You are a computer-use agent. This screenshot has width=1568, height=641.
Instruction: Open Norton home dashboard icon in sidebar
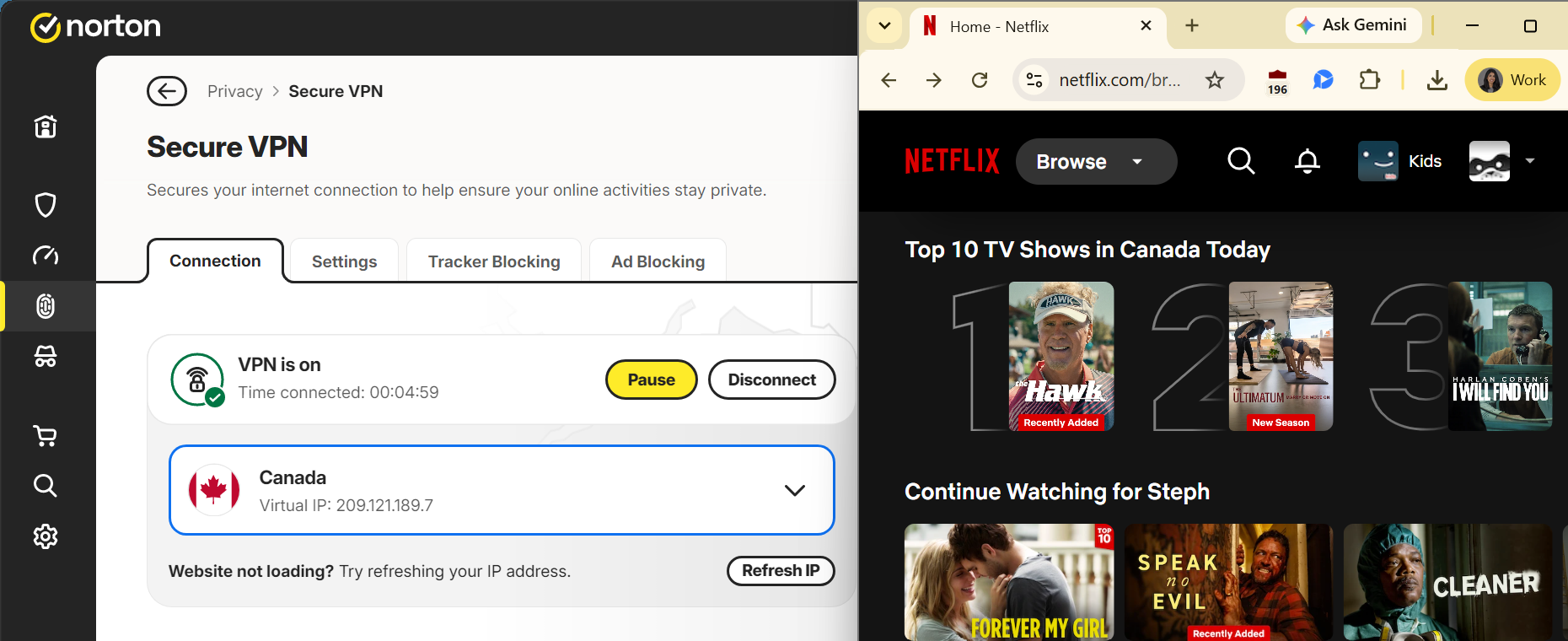(x=46, y=127)
